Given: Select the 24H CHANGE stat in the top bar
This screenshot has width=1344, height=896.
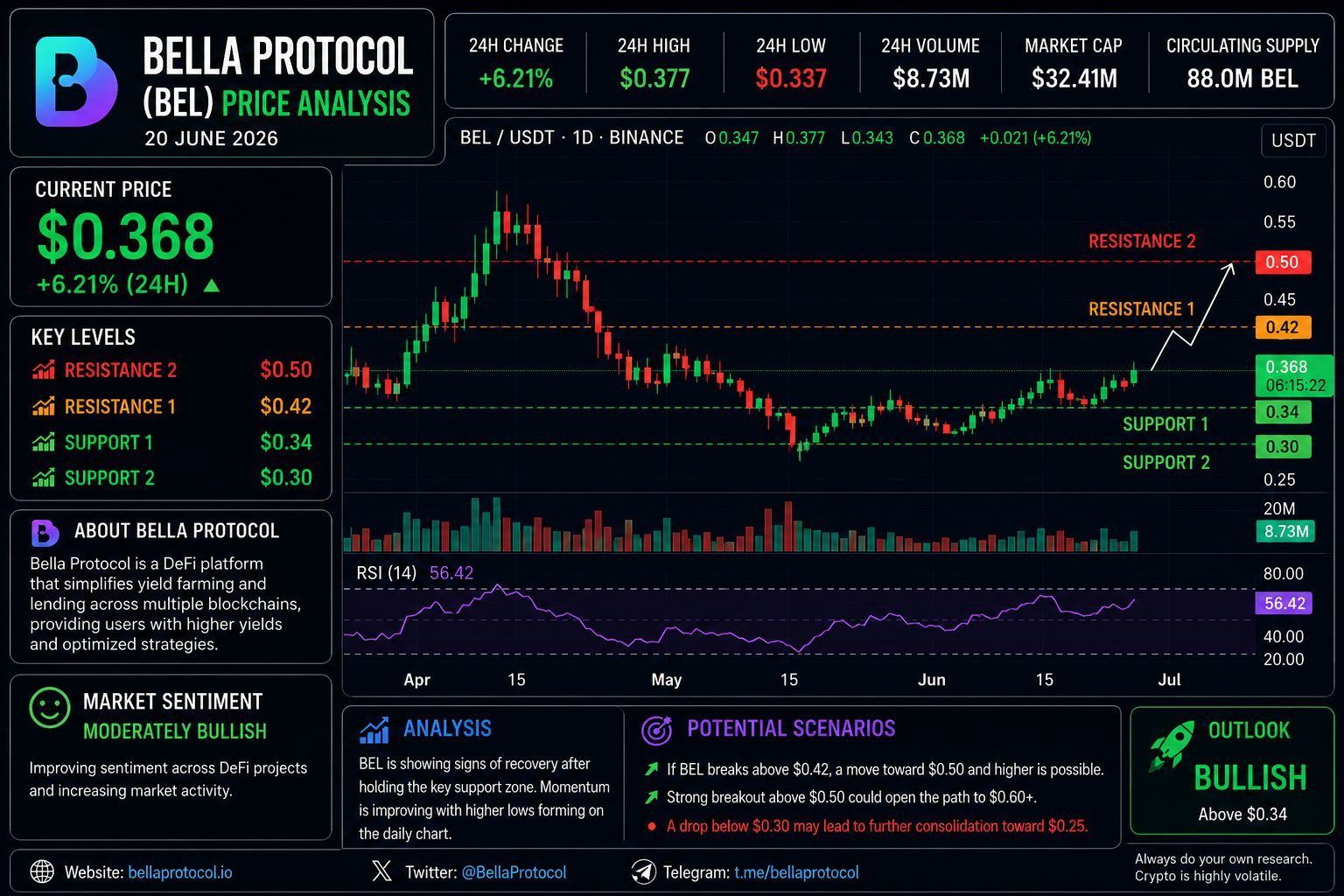Looking at the screenshot, I should 516,63.
